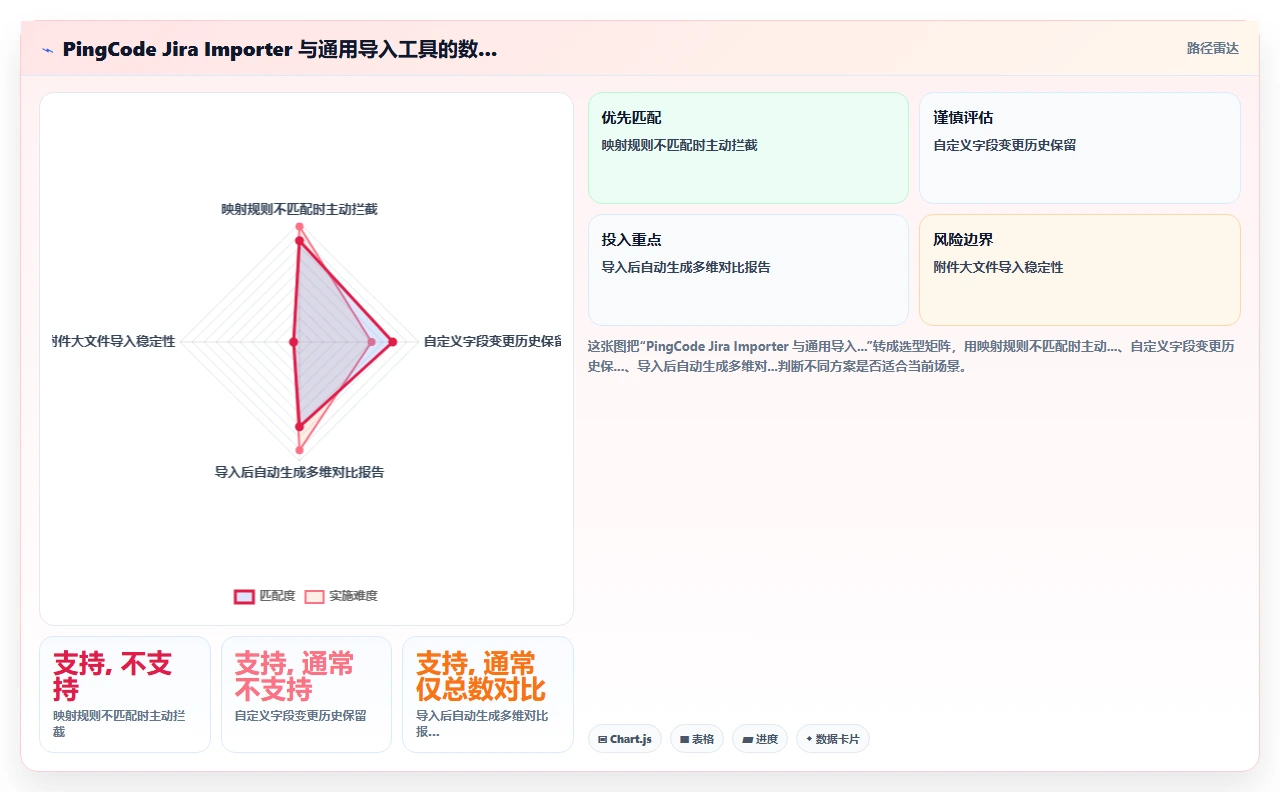Click the 数据卡片 tag icon
Image resolution: width=1280 pixels, height=792 pixels.
point(809,739)
